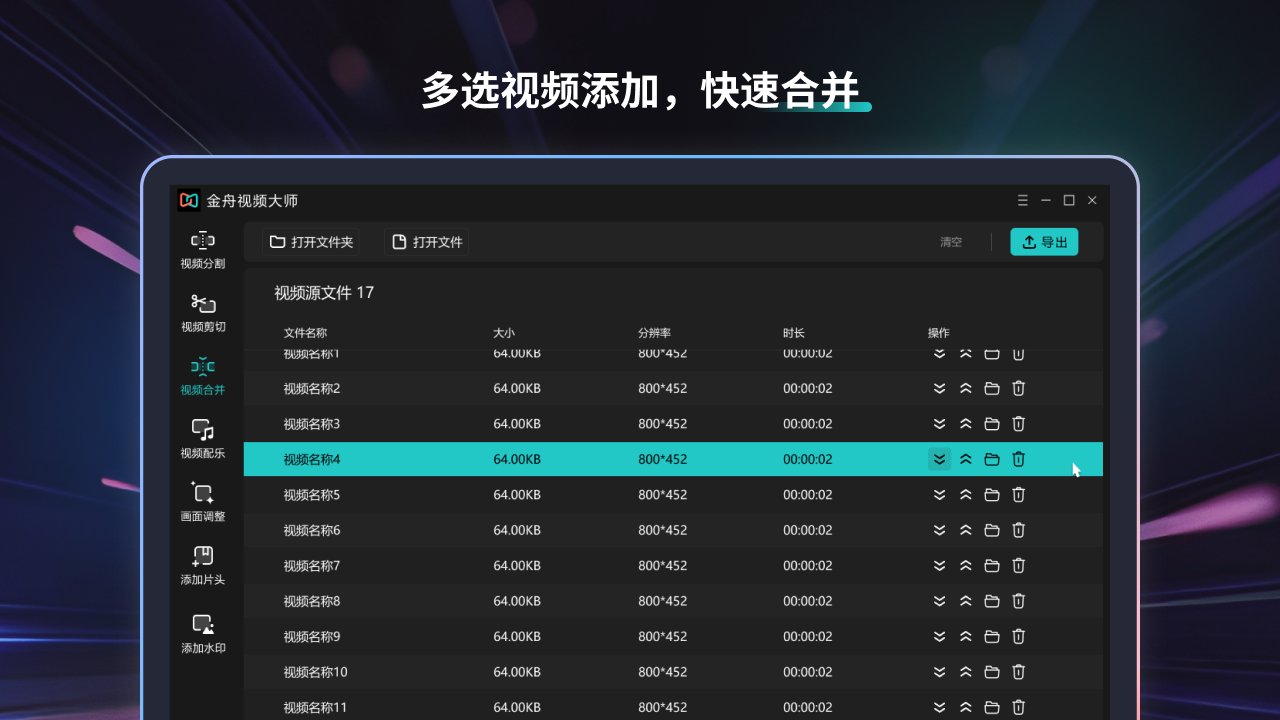Screen dimensions: 1280x720
Task: Switch to 视频剪切 mode
Action: [x=203, y=311]
